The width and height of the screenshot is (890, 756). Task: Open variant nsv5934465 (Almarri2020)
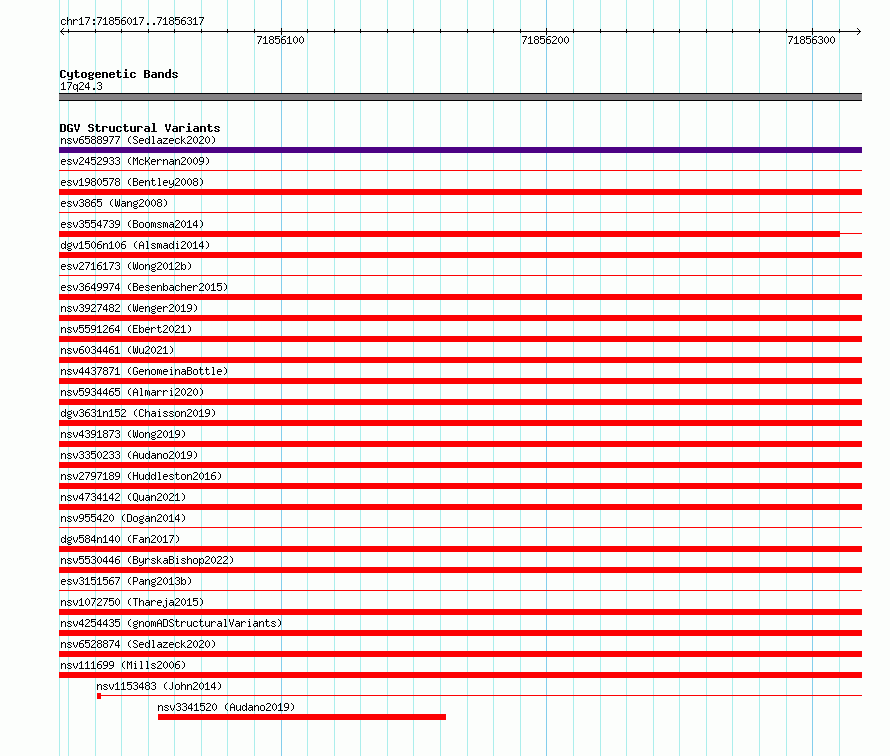coord(132,392)
